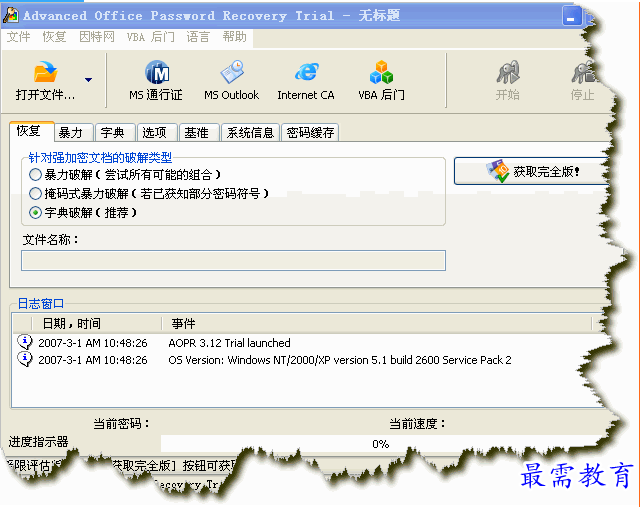Launch MS 通行证 recovery tool
Screen dimensions: 642x507
click(x=156, y=81)
